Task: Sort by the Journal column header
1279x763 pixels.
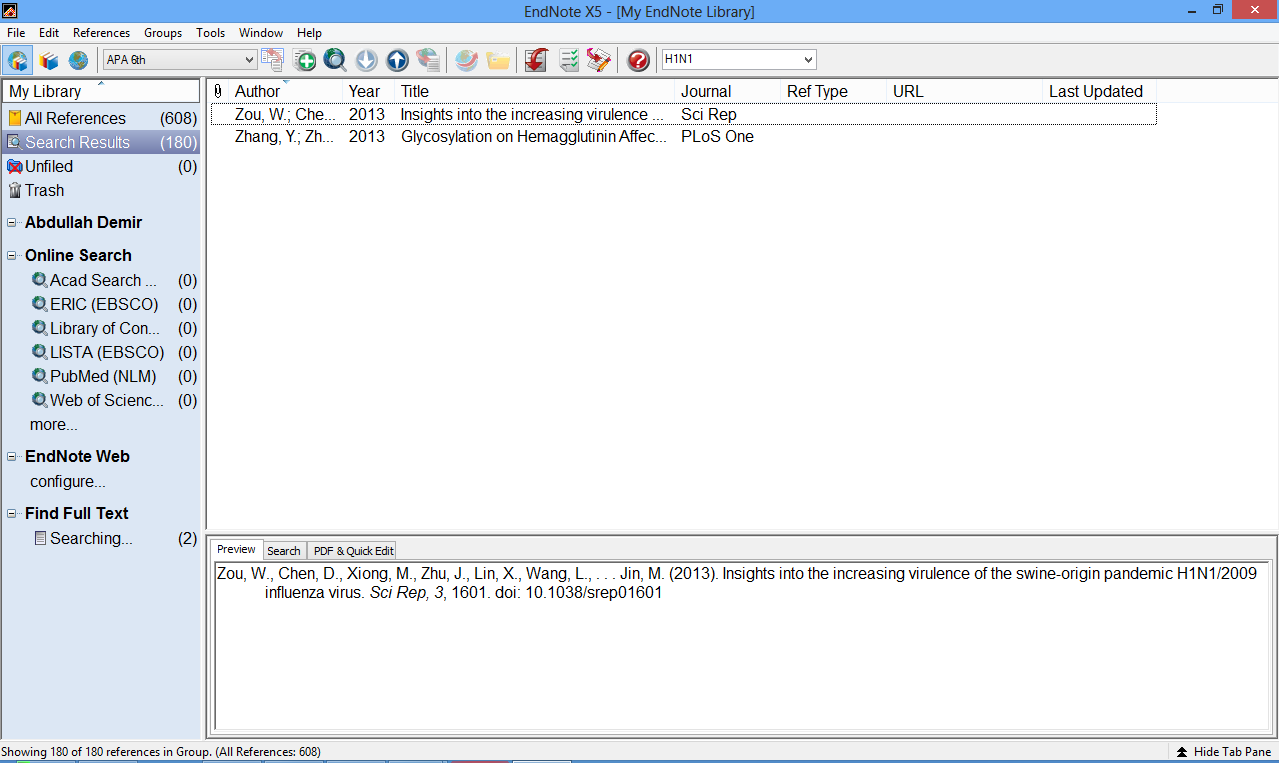Action: point(728,91)
